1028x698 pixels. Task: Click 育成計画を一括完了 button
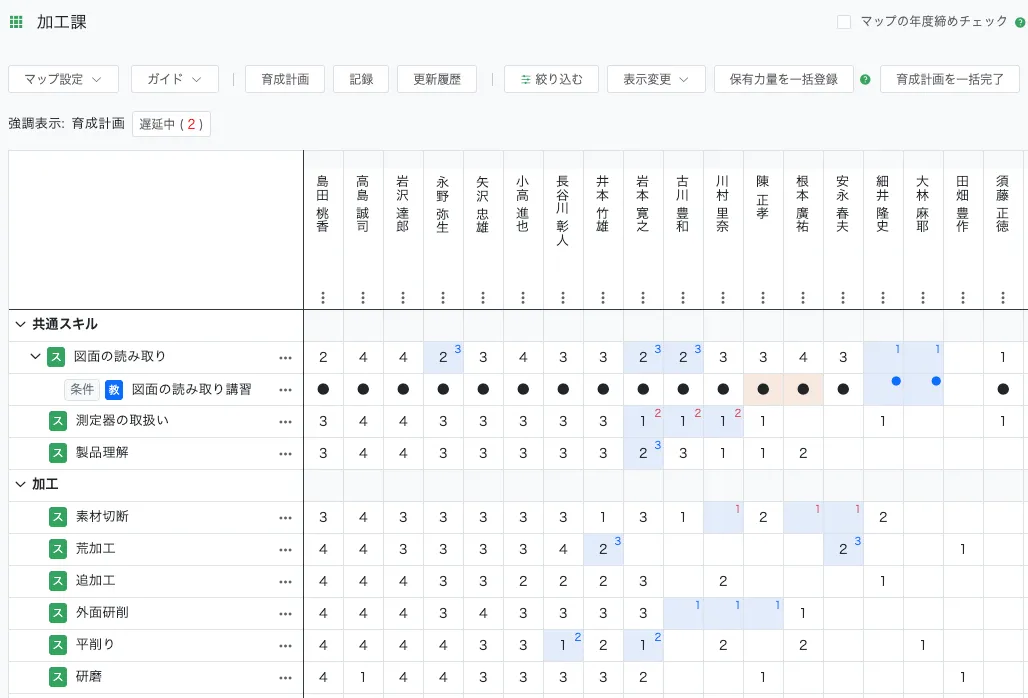tap(949, 79)
